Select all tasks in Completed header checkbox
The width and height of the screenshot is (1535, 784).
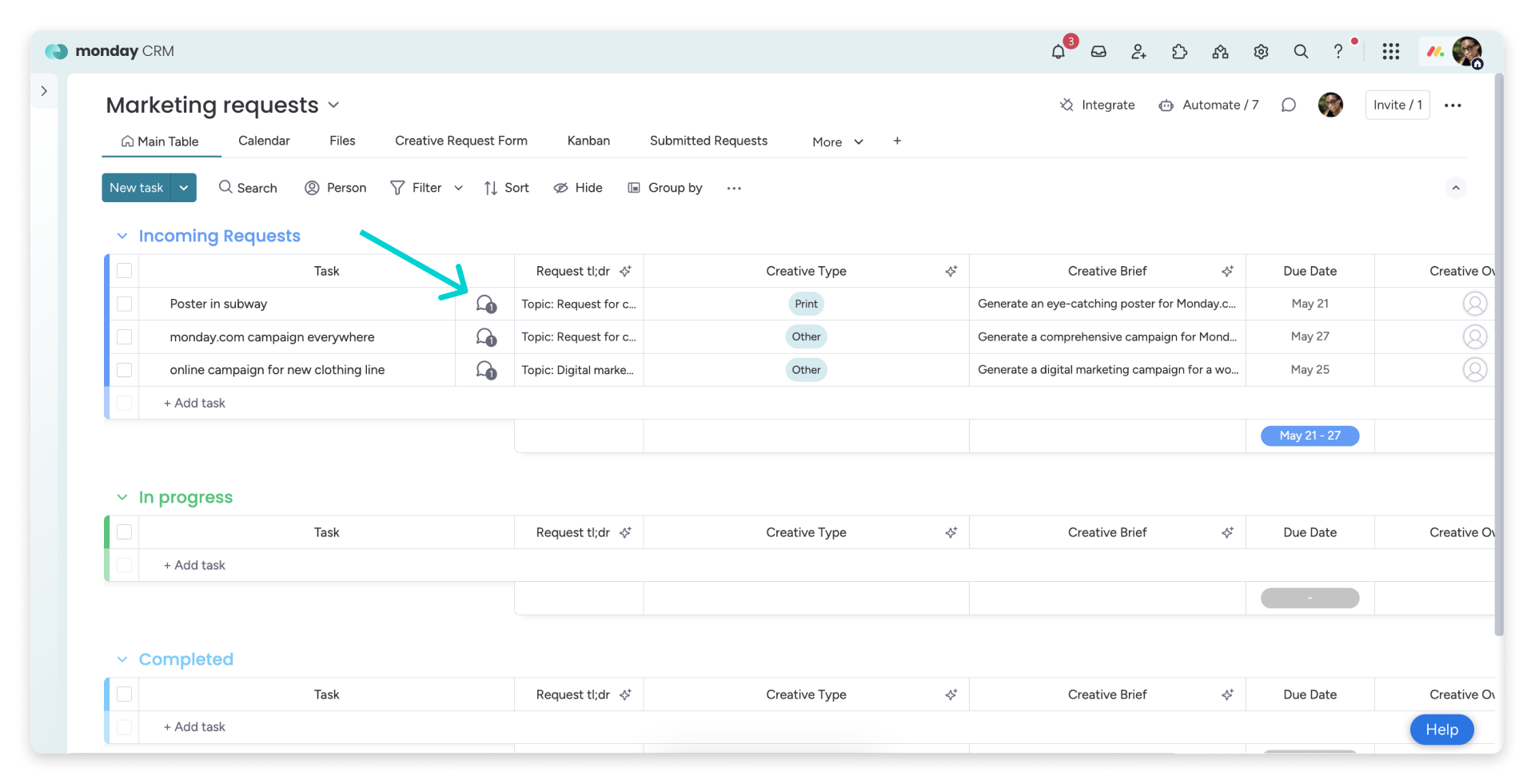coord(124,694)
